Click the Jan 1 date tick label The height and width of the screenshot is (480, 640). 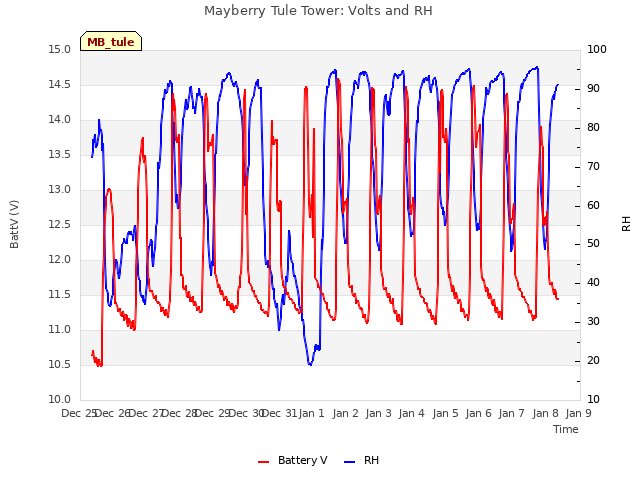click(x=311, y=413)
